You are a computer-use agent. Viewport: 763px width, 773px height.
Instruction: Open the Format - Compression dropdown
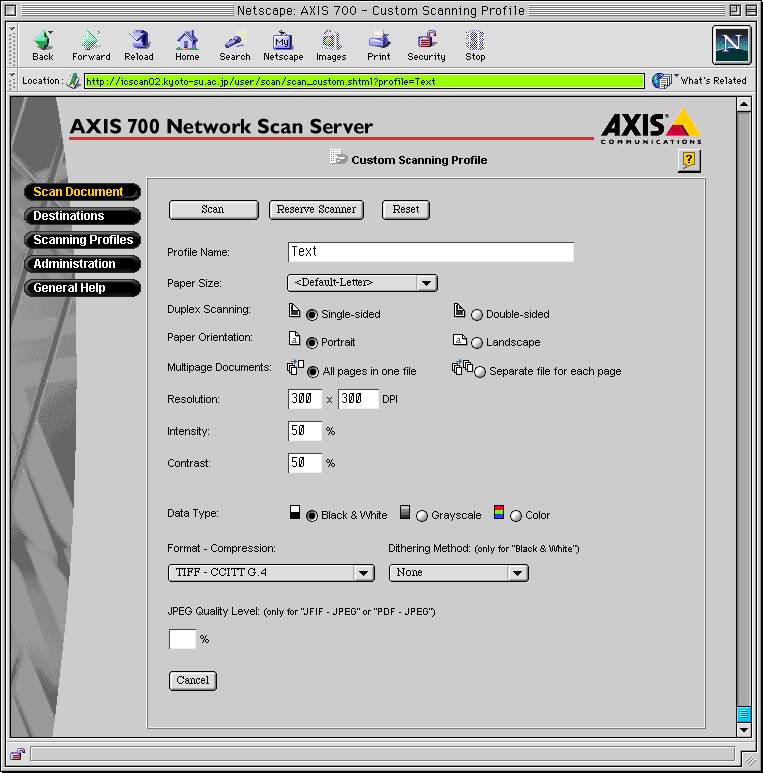click(271, 573)
